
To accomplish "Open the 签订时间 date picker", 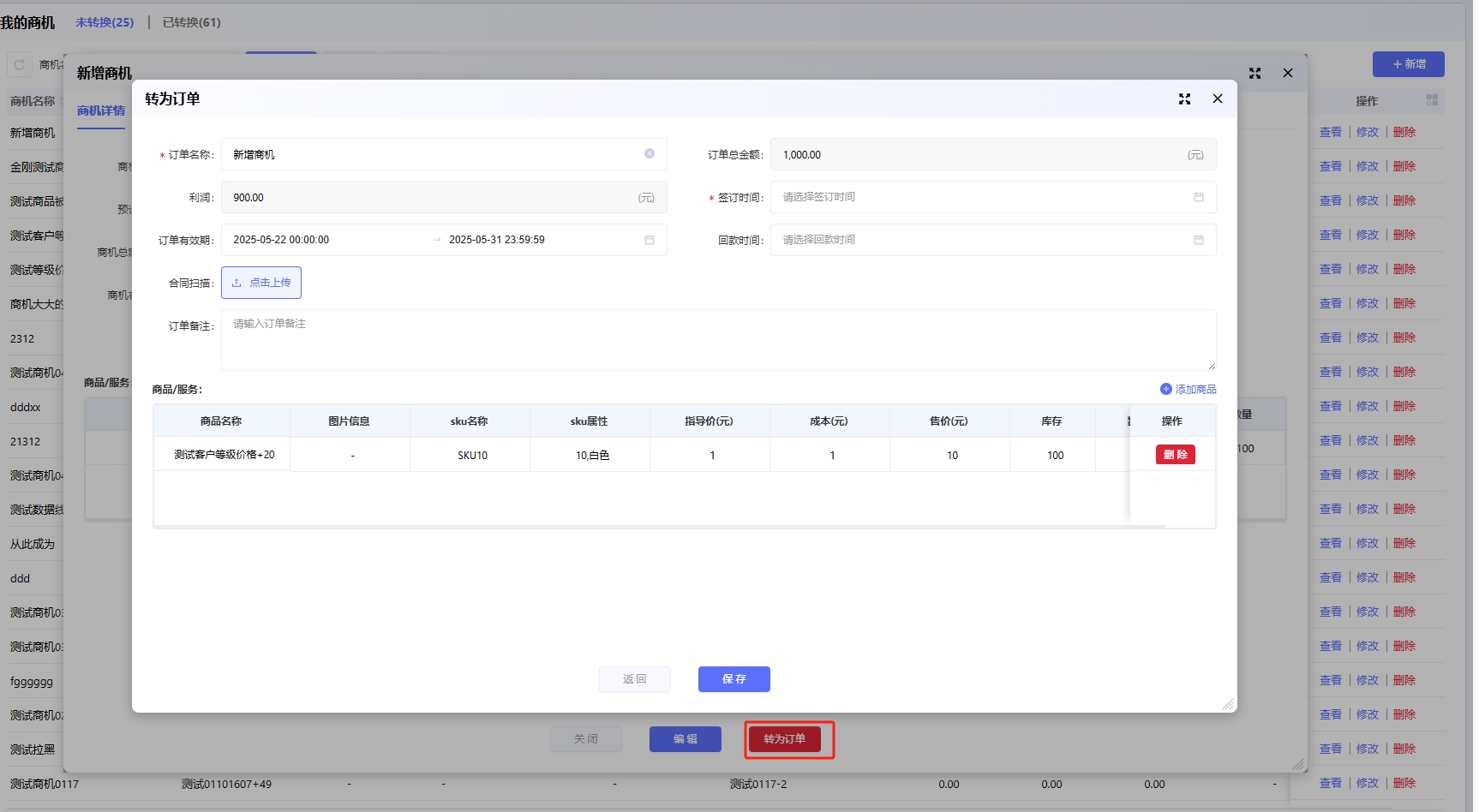I will pyautogui.click(x=977, y=197).
